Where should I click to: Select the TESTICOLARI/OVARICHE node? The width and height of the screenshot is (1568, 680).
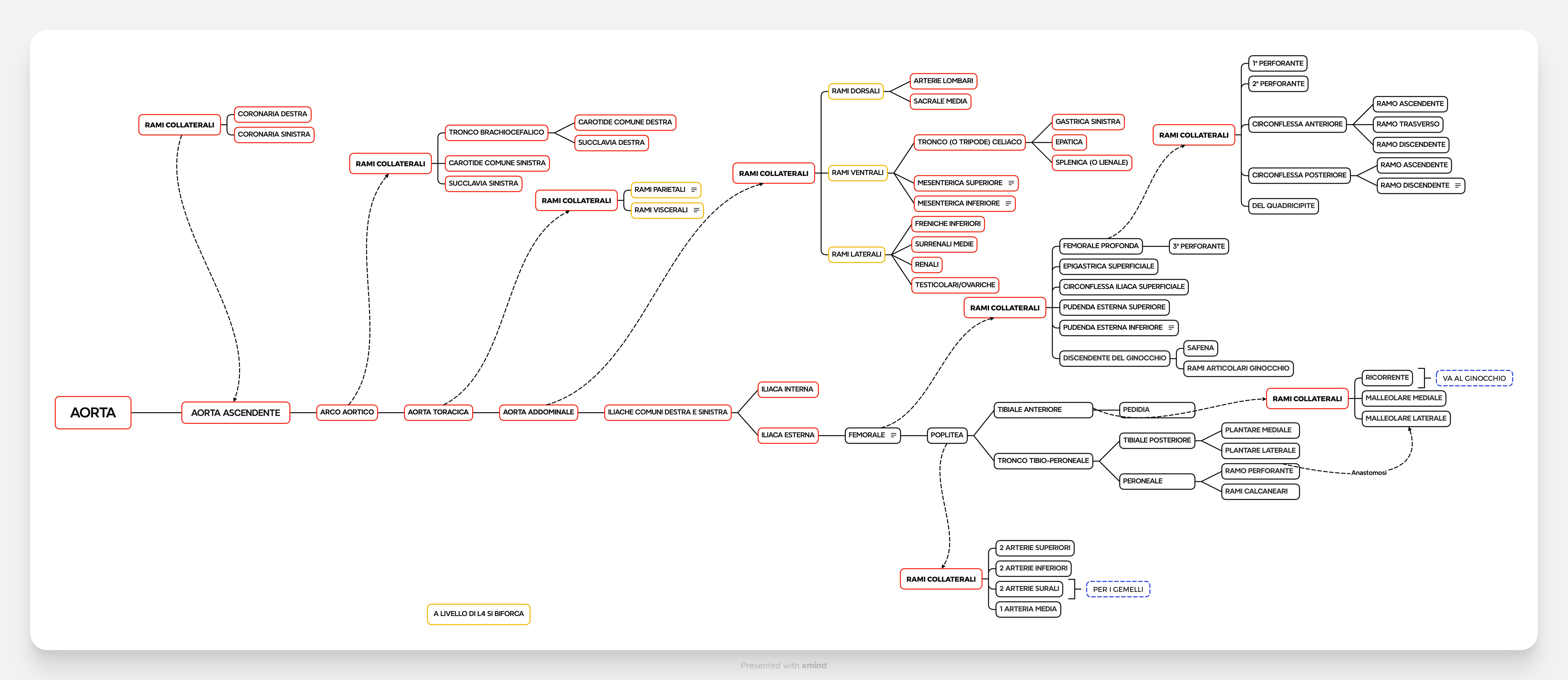(x=956, y=285)
